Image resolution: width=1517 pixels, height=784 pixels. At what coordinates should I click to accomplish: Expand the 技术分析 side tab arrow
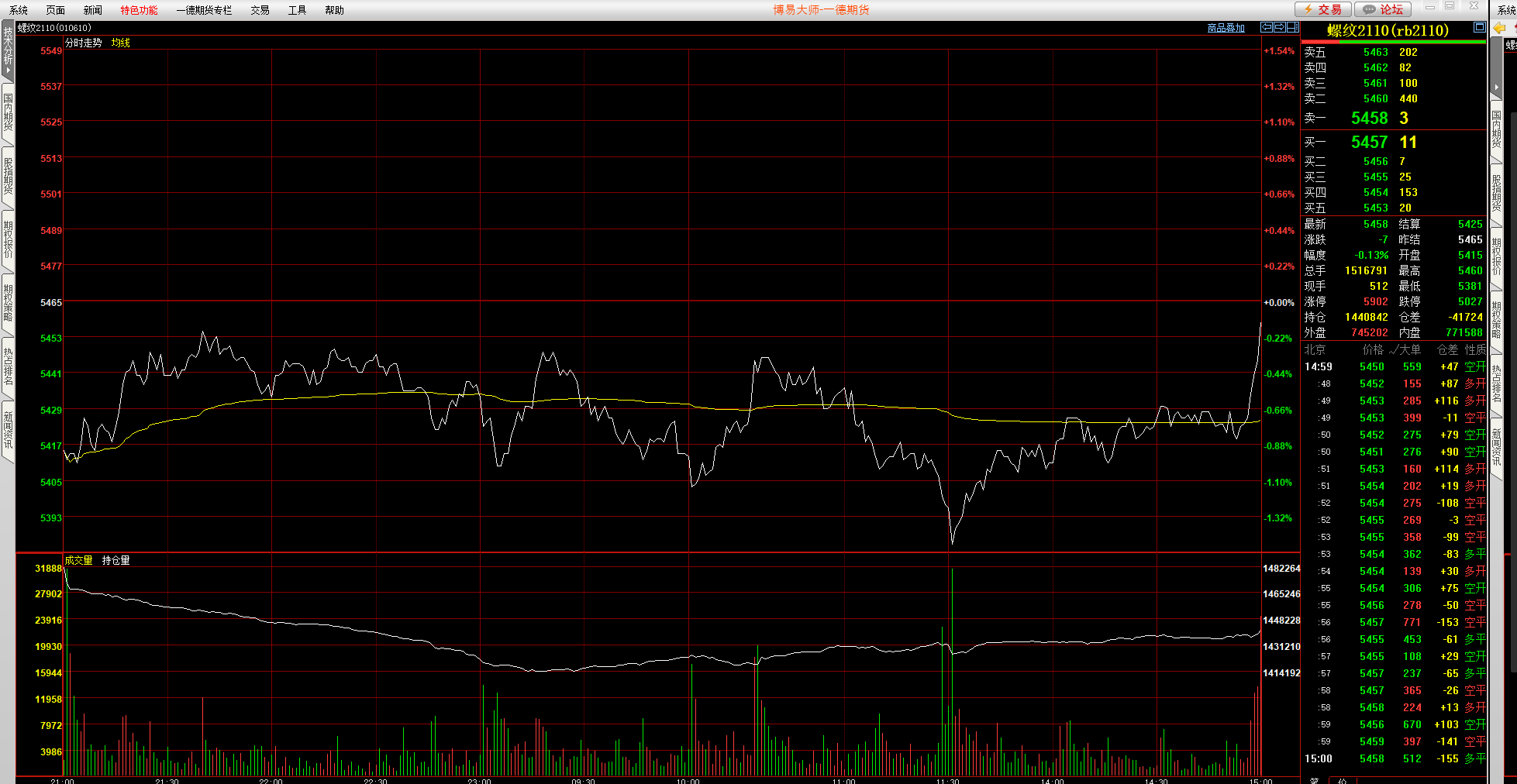coord(8,70)
